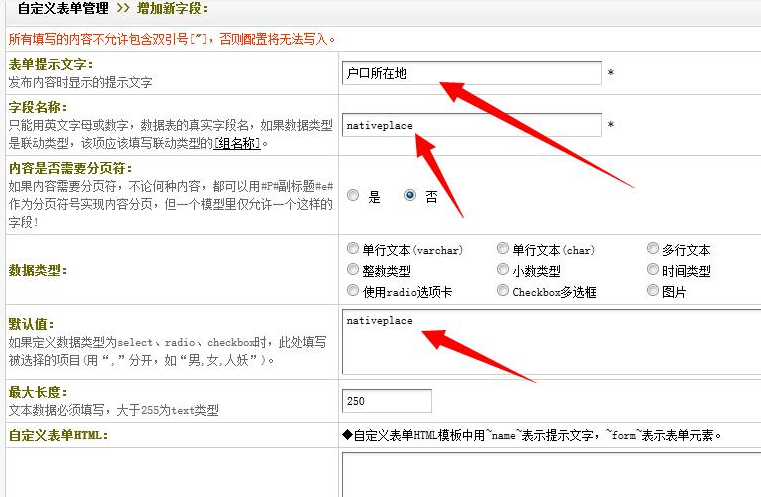This screenshot has height=497, width=761.
Task: Pick the 小数类型 data type
Action: [x=503, y=270]
